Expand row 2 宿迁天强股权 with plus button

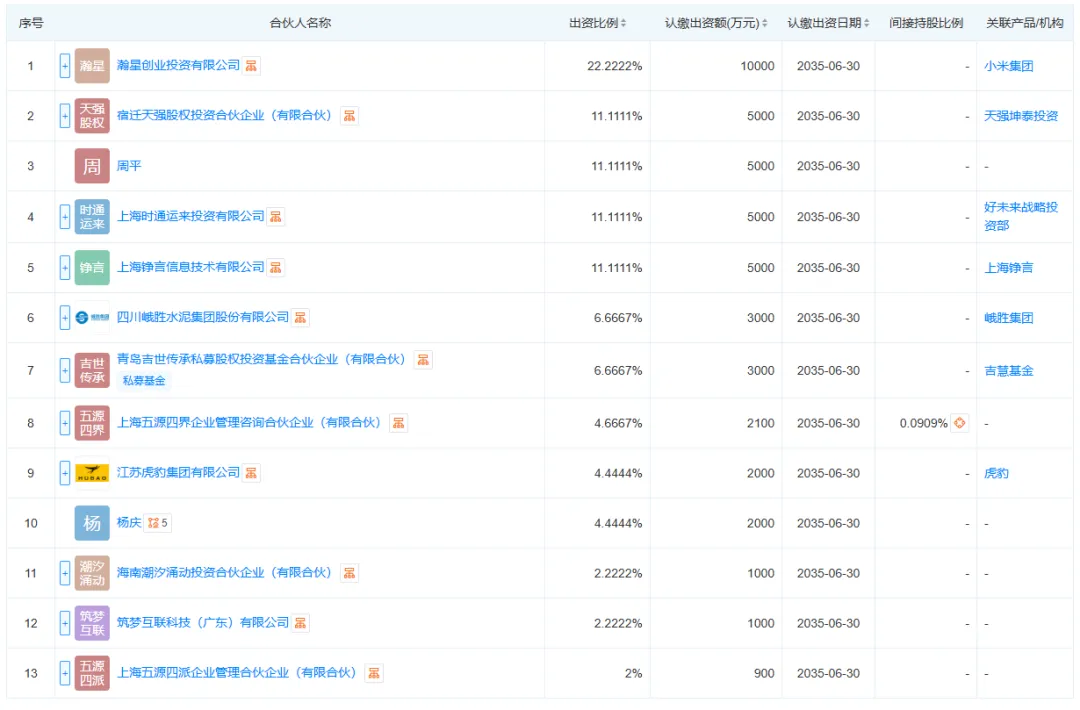point(65,116)
